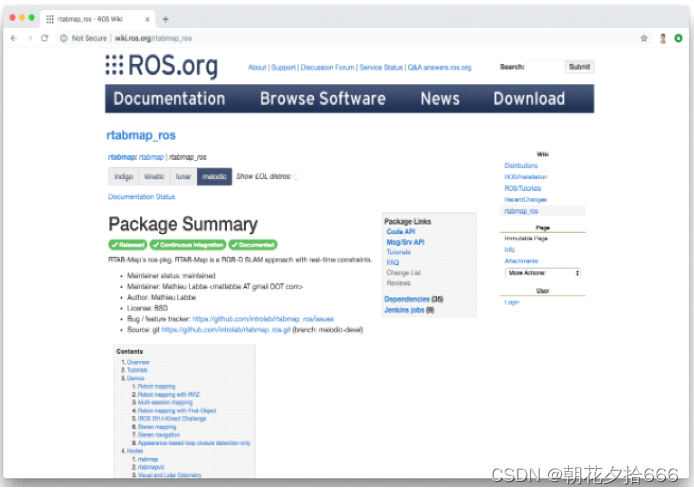
Task: Click the rtabmap_ros page title link
Action: (141, 135)
